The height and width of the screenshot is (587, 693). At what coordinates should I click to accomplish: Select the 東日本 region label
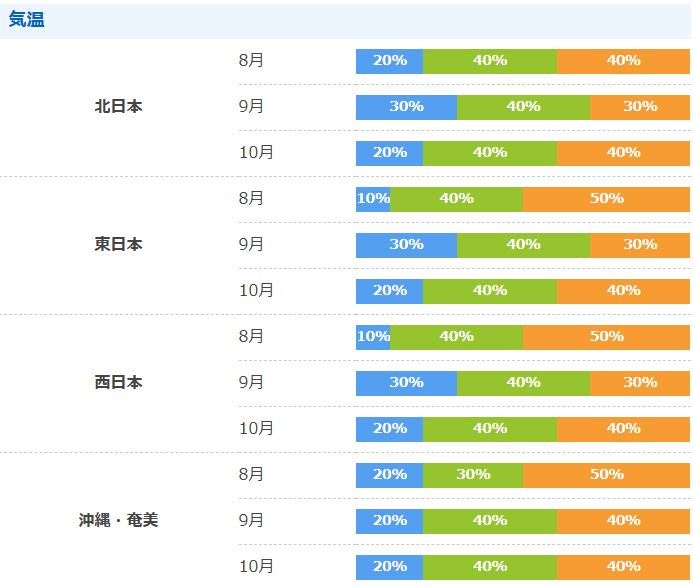point(118,244)
